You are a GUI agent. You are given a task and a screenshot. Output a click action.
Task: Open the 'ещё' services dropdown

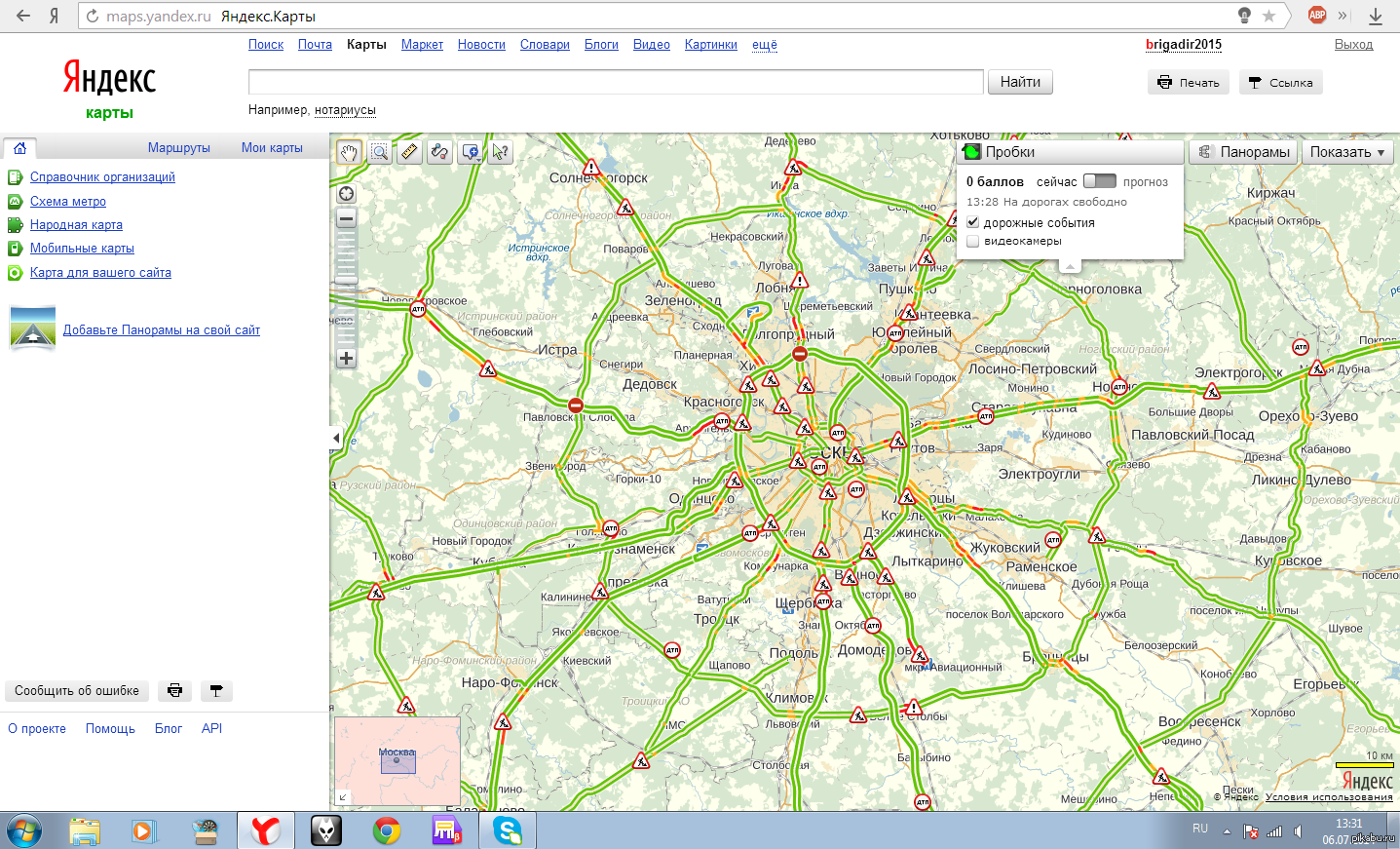pyautogui.click(x=765, y=45)
